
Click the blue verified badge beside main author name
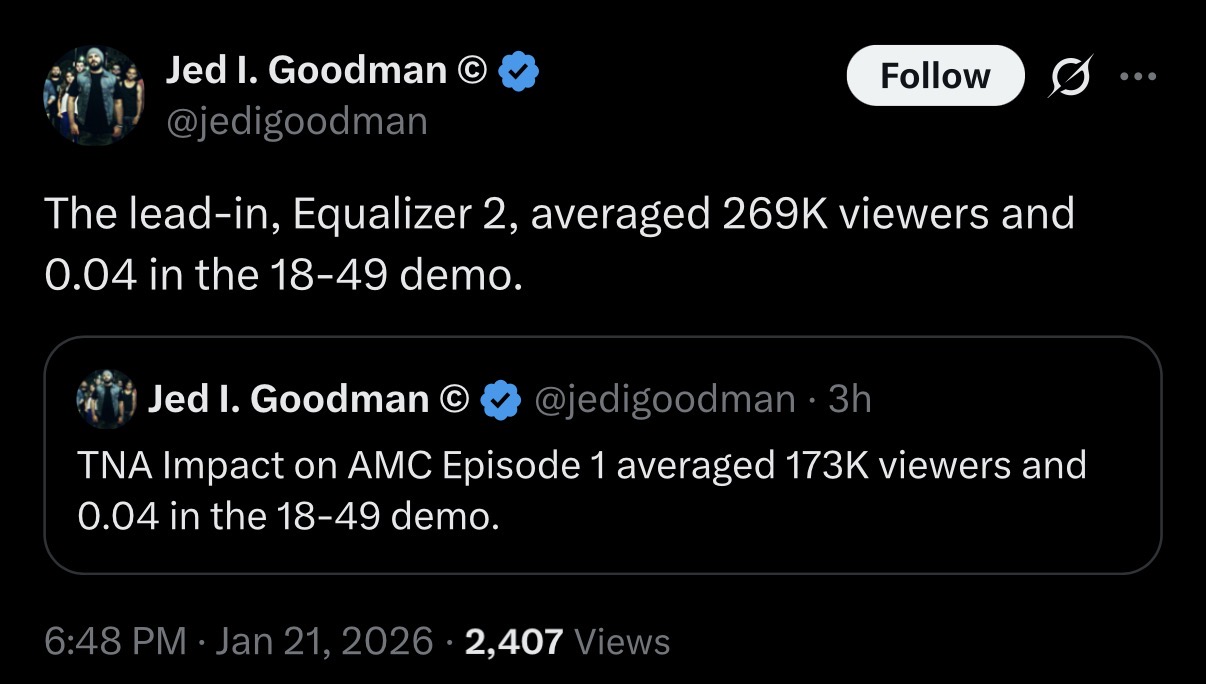click(518, 71)
